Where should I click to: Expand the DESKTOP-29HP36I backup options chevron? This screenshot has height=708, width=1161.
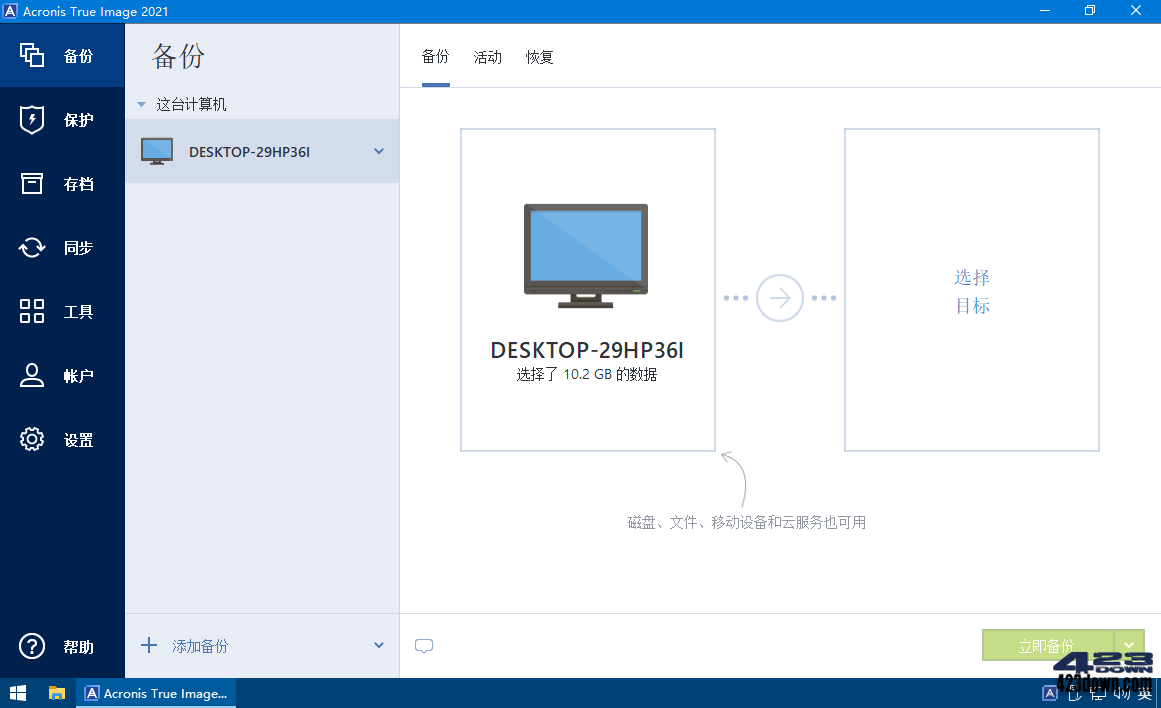tap(378, 151)
